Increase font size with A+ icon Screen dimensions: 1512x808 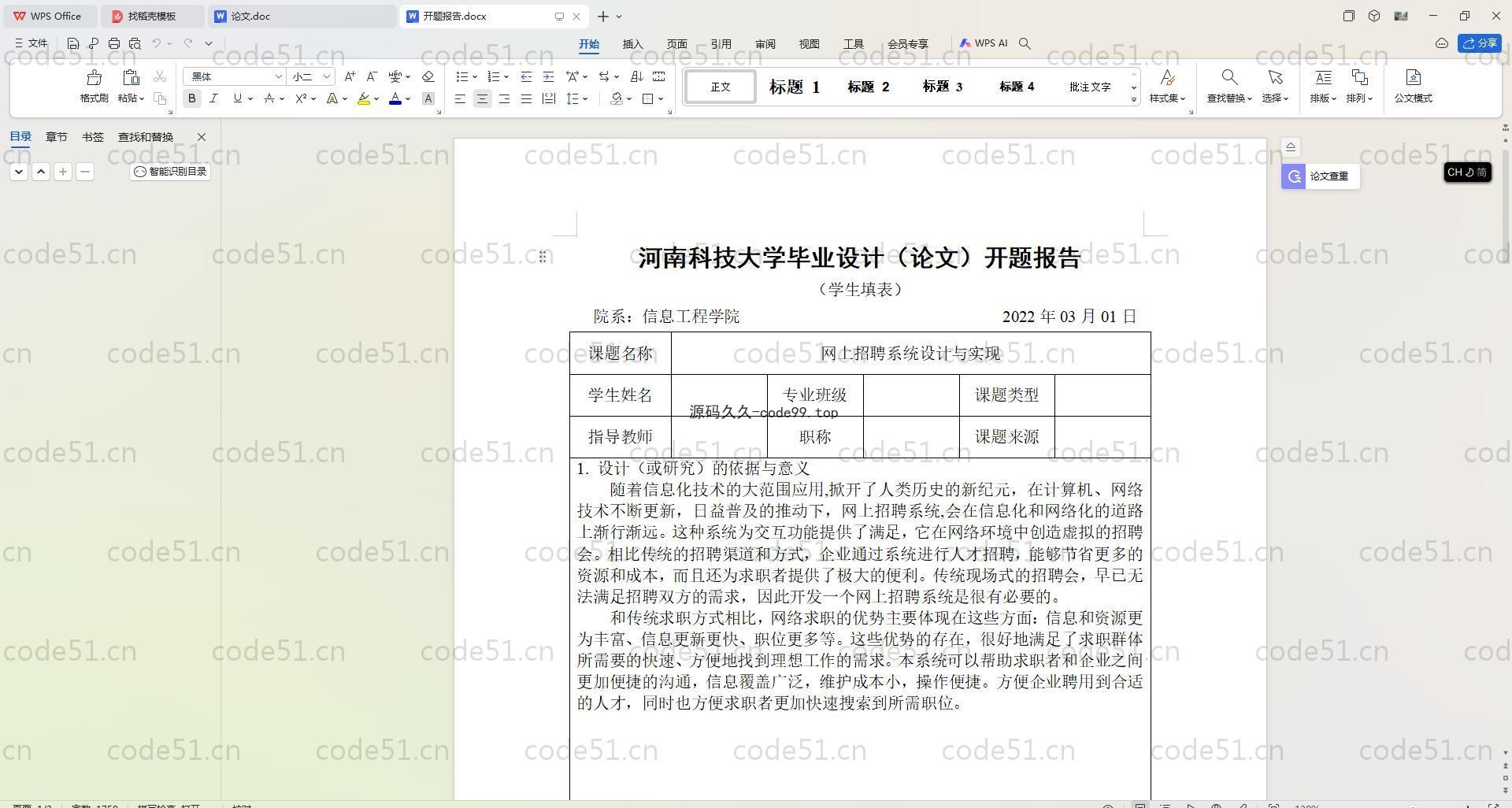(350, 76)
